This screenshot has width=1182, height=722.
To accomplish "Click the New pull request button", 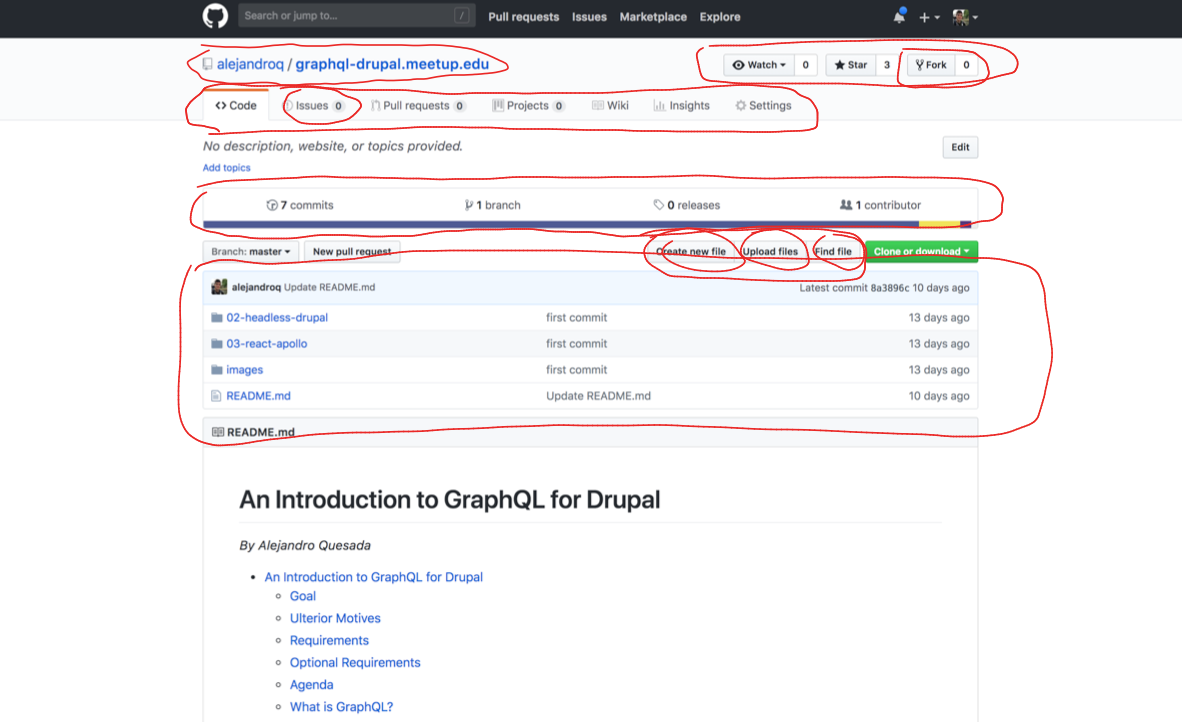I will 352,252.
